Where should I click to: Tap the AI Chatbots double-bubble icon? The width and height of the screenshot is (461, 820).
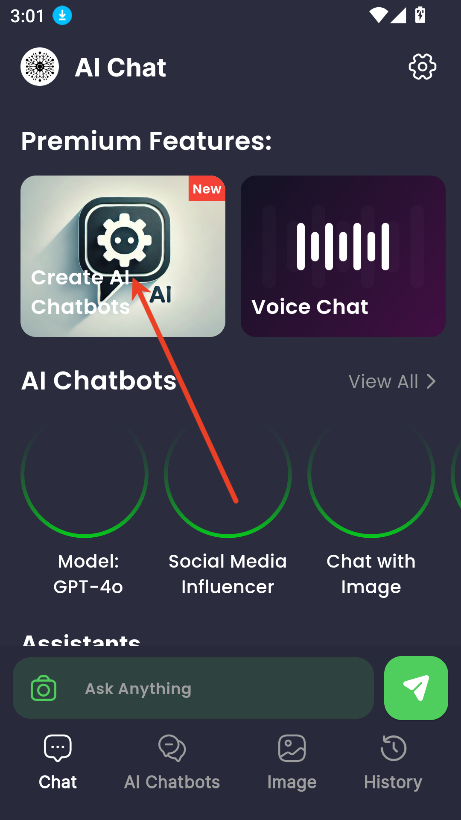[x=172, y=748]
